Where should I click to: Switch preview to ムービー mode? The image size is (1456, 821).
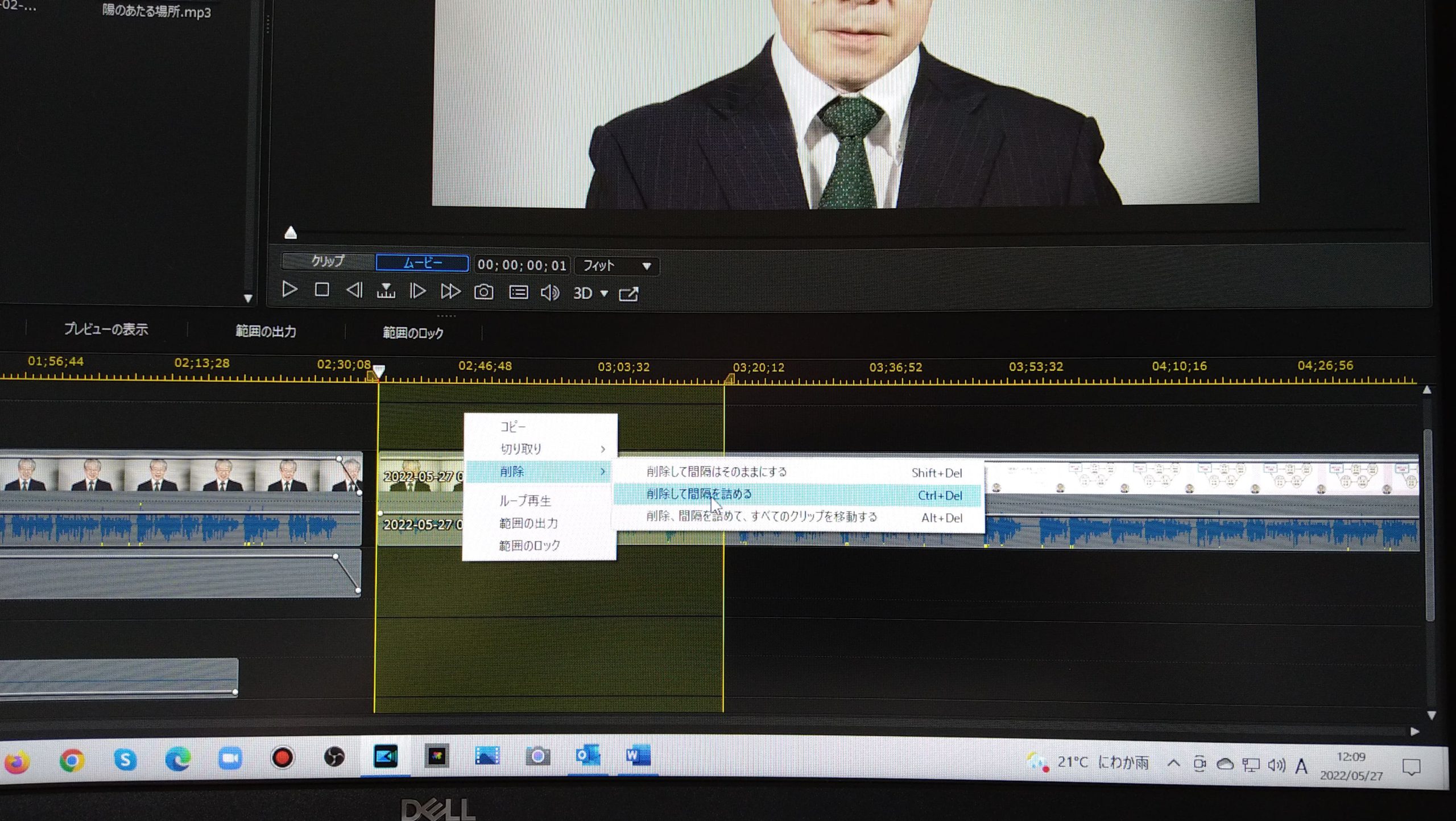pyautogui.click(x=422, y=263)
